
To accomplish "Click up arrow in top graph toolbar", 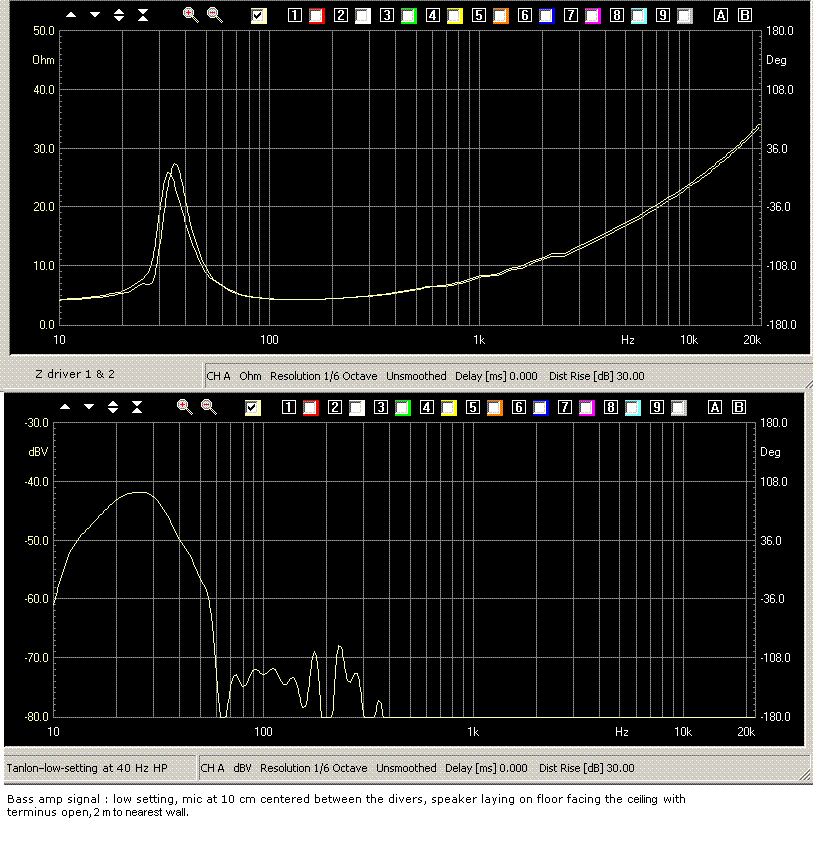I will tap(71, 15).
